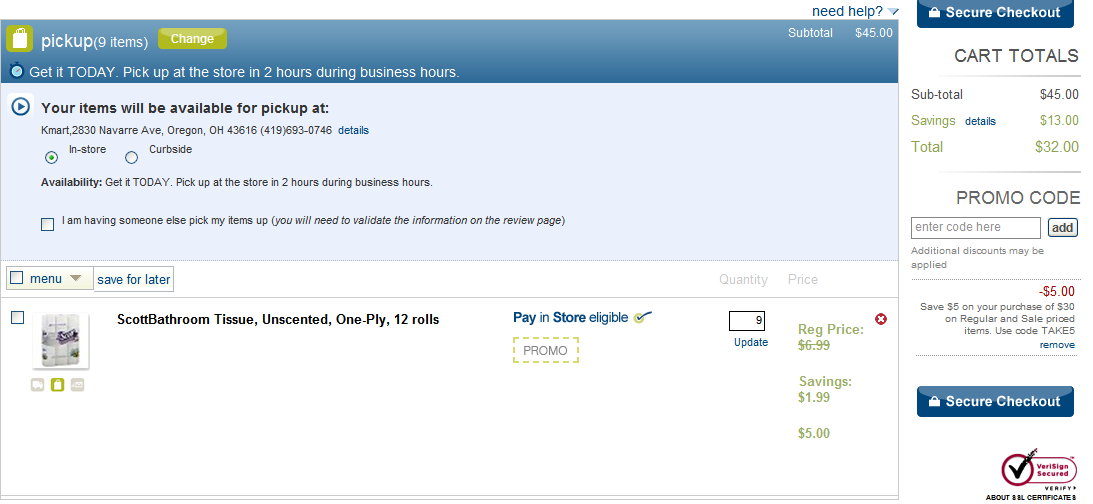Click the bottom Secure Checkout button
The image size is (1093, 504).
point(995,402)
